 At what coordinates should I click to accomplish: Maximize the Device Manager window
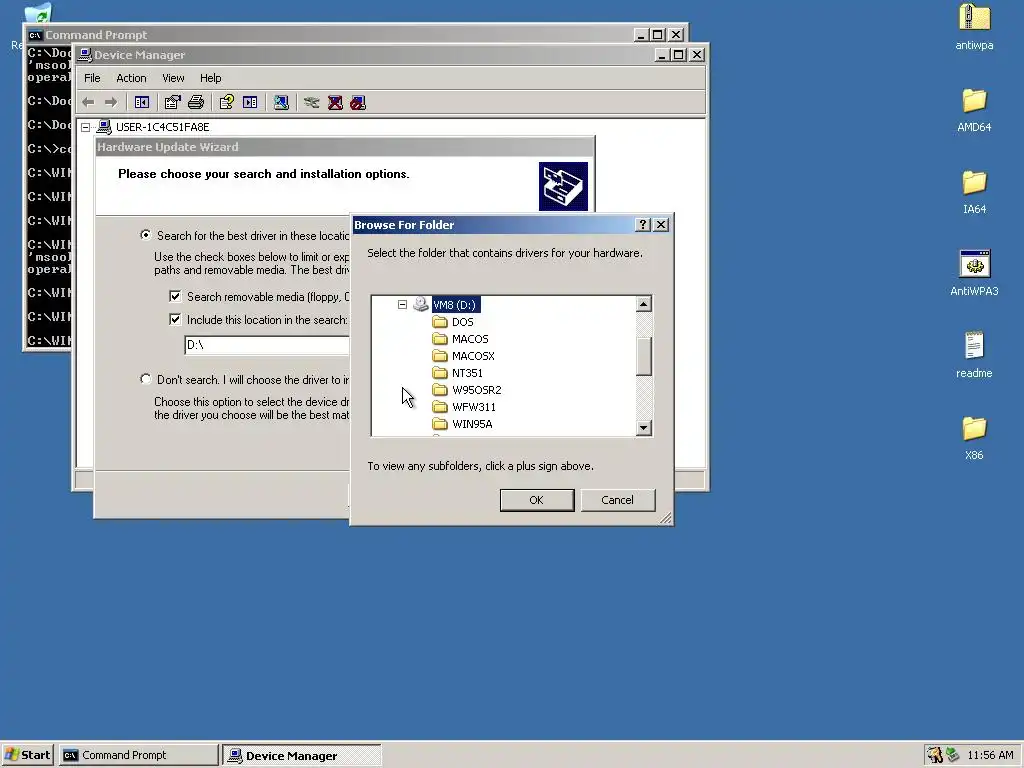click(x=679, y=55)
